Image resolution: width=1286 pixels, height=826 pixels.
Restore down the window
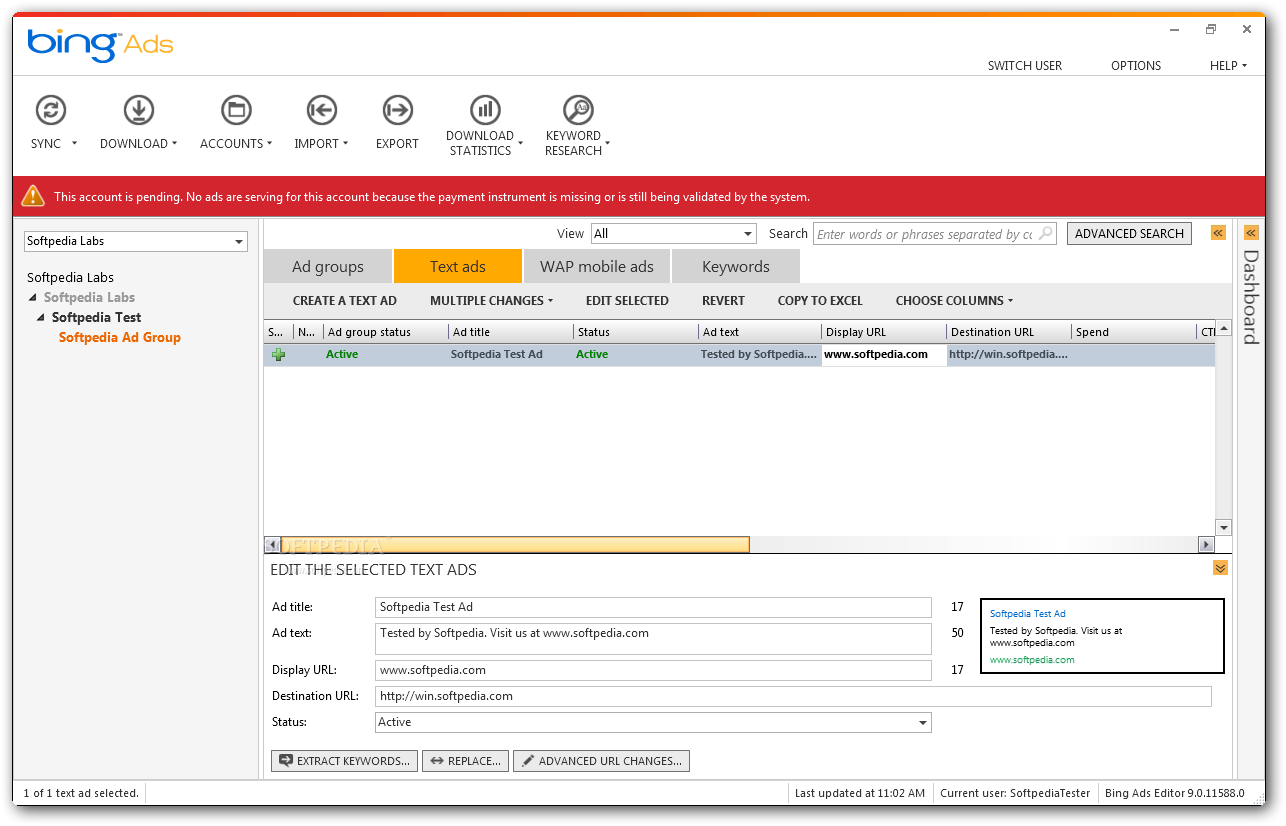(1211, 30)
